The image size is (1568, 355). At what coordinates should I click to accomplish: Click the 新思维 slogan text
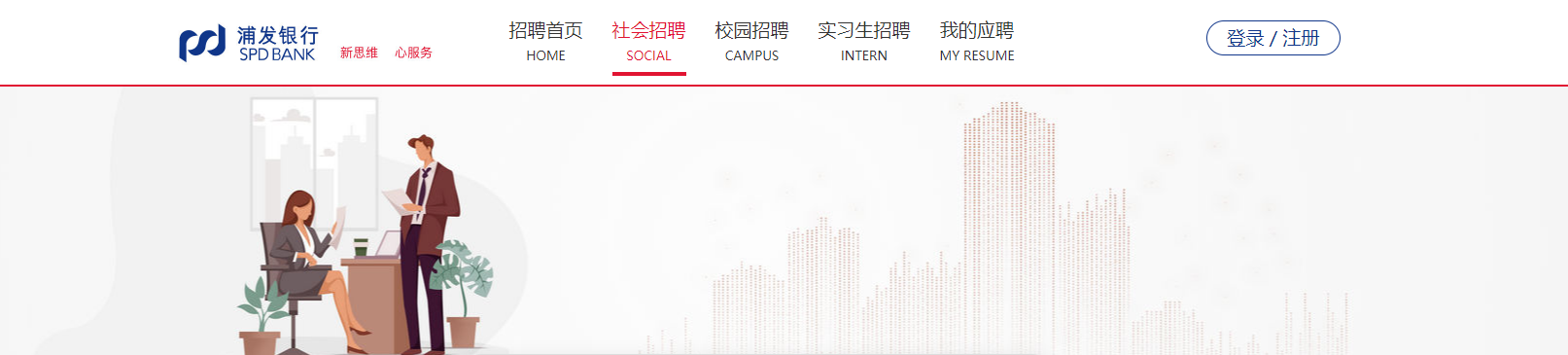(359, 53)
